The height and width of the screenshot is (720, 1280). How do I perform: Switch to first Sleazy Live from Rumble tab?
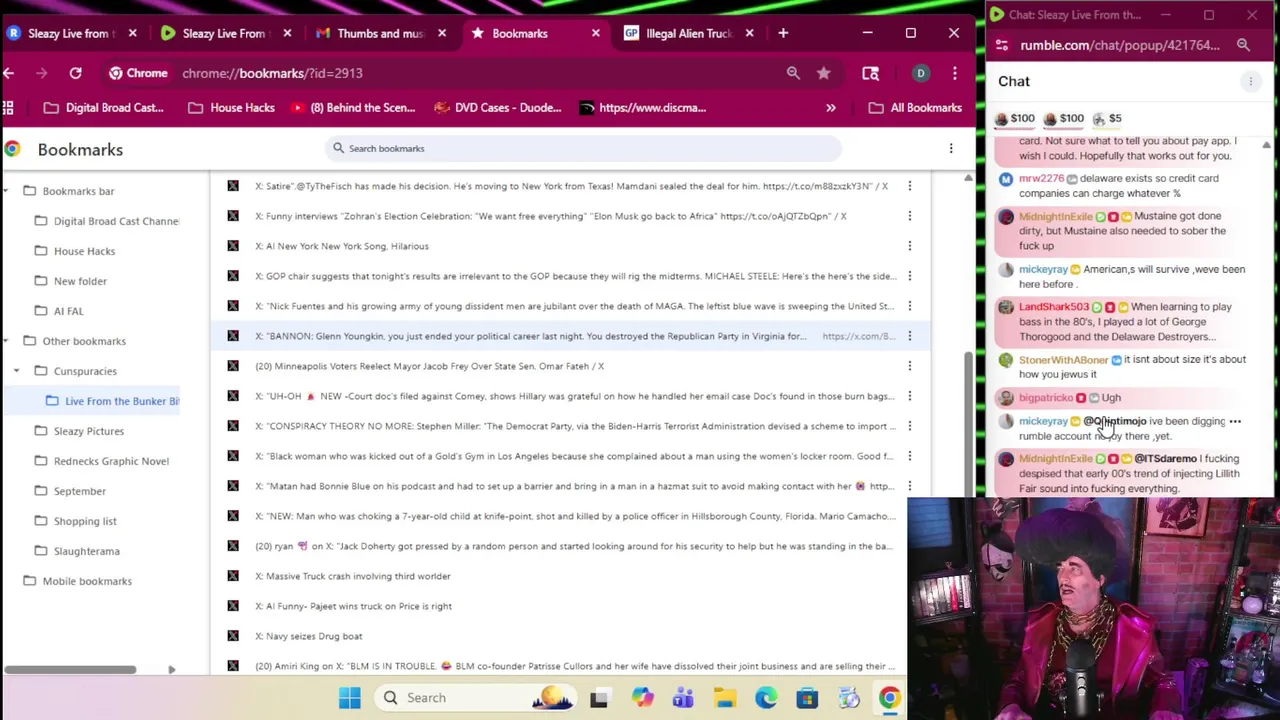point(69,33)
